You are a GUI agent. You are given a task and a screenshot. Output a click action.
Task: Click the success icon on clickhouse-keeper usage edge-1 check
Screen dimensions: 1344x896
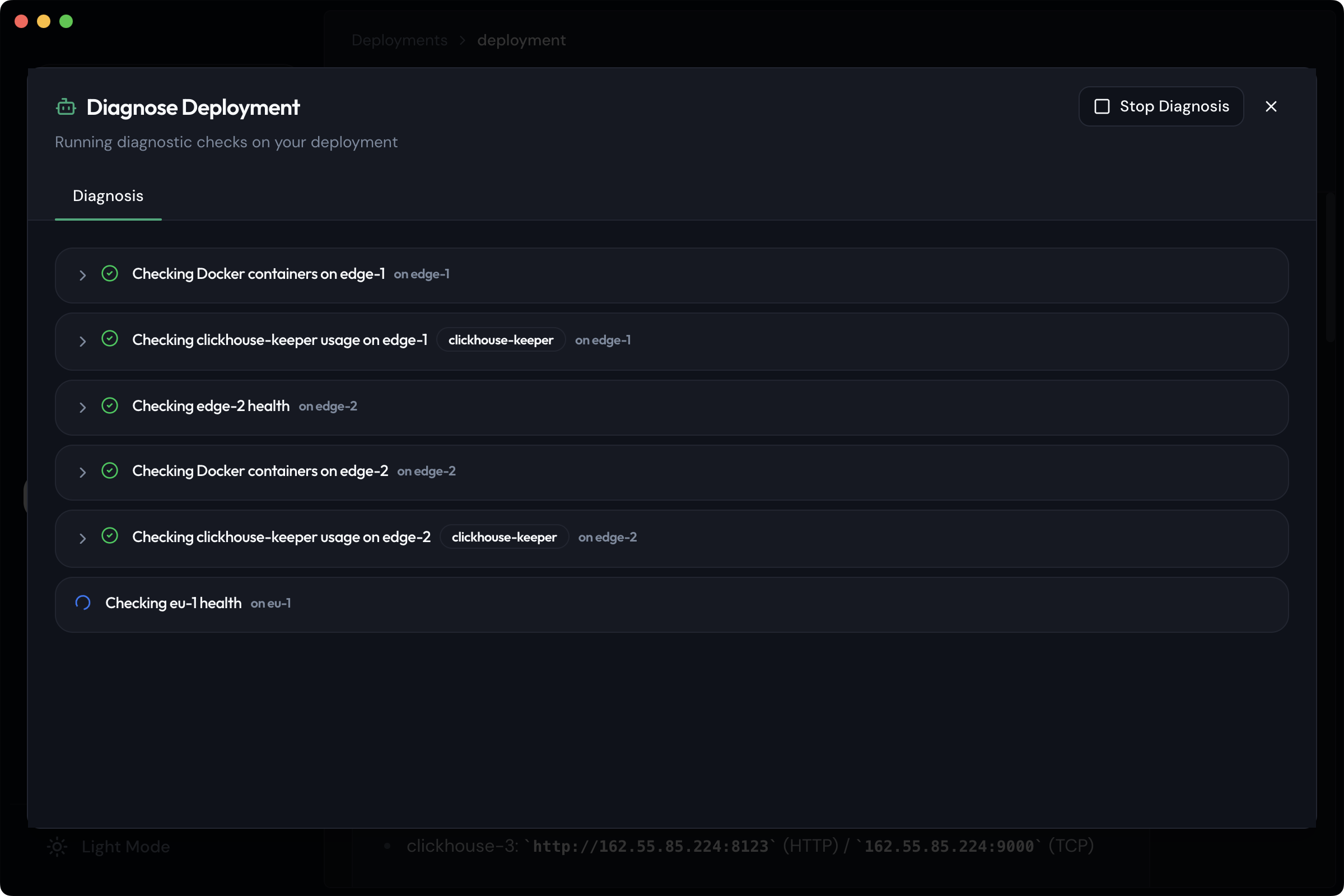point(110,338)
